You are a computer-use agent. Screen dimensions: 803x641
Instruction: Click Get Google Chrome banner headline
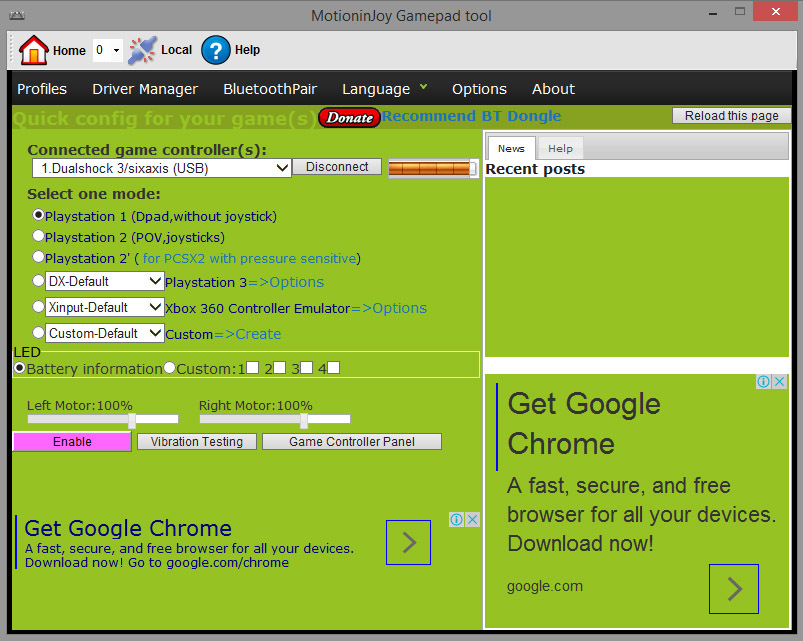pos(128,528)
